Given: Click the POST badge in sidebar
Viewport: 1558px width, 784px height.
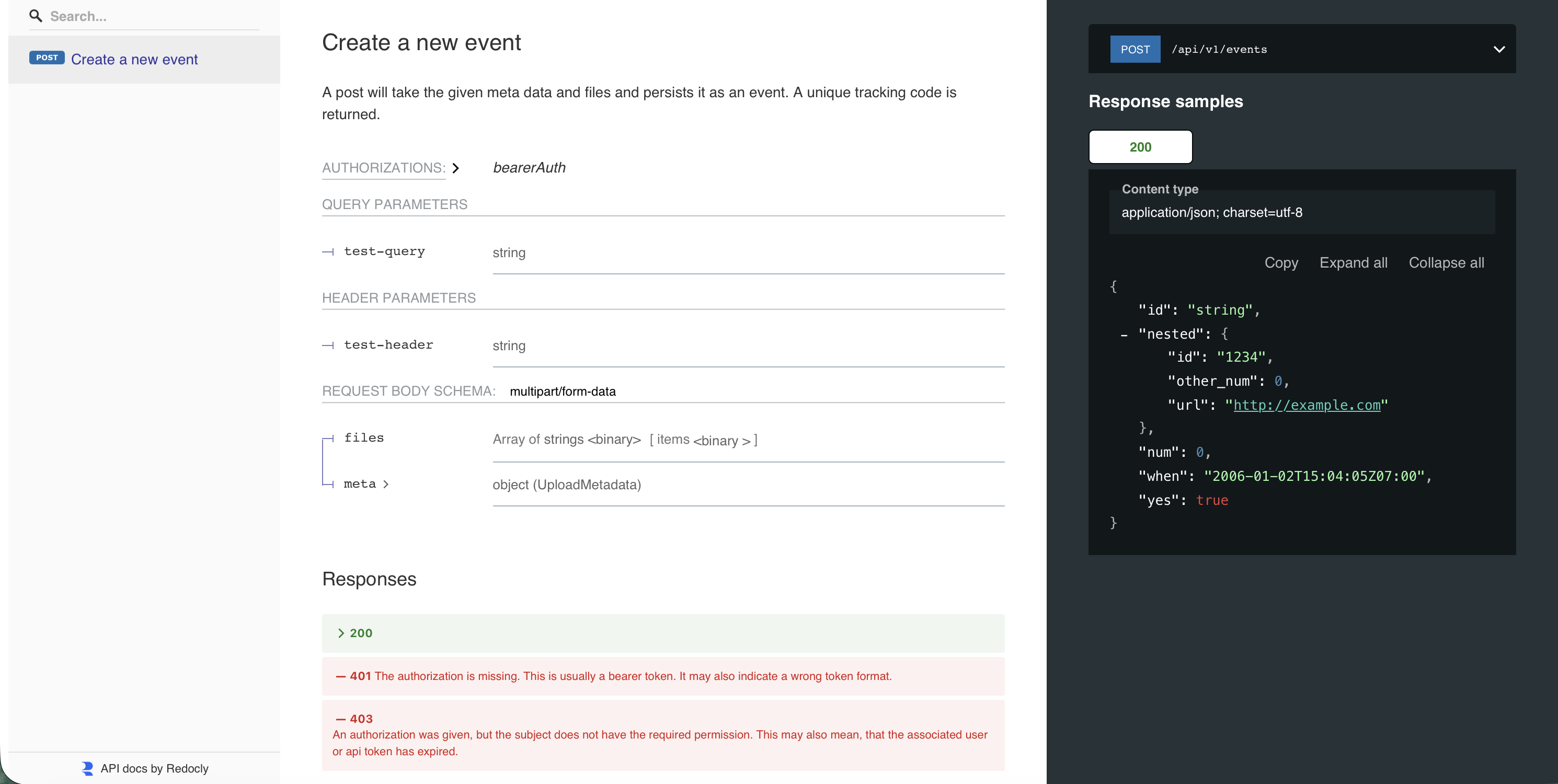Looking at the screenshot, I should pos(47,58).
